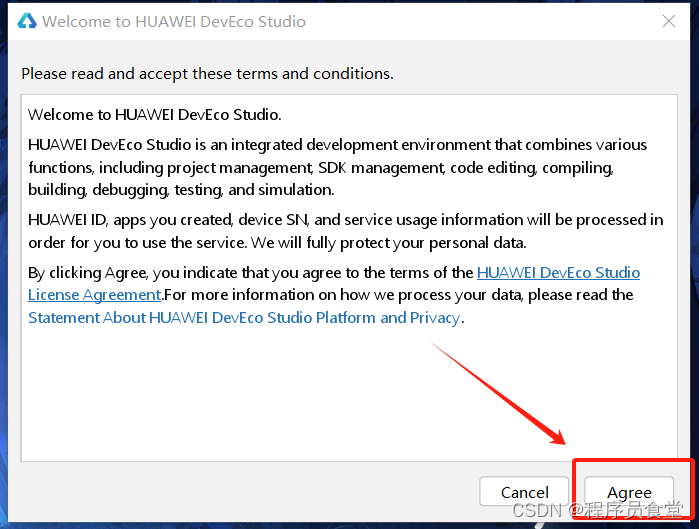Click the Cancel button
The width and height of the screenshot is (699, 529).
coord(524,492)
